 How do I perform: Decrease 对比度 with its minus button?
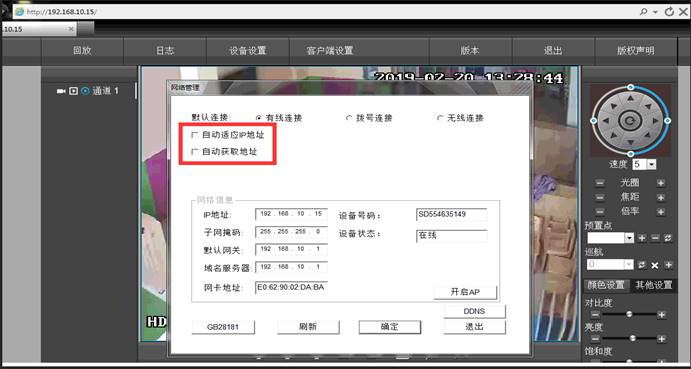click(595, 314)
